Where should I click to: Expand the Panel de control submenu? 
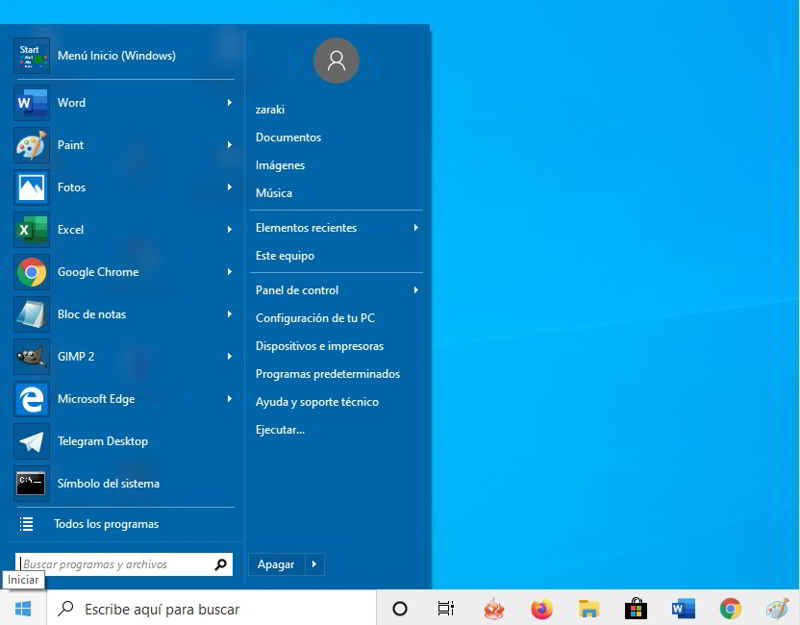coord(415,291)
